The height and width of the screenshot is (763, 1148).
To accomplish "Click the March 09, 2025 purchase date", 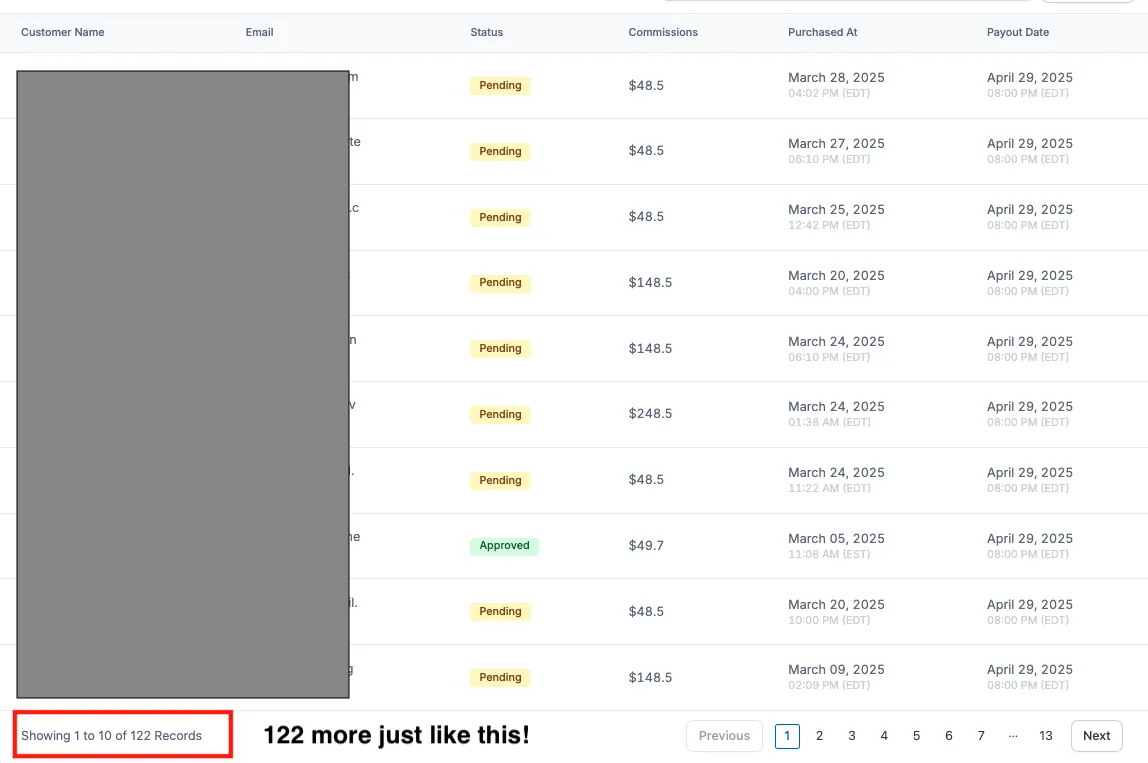I will 836,669.
